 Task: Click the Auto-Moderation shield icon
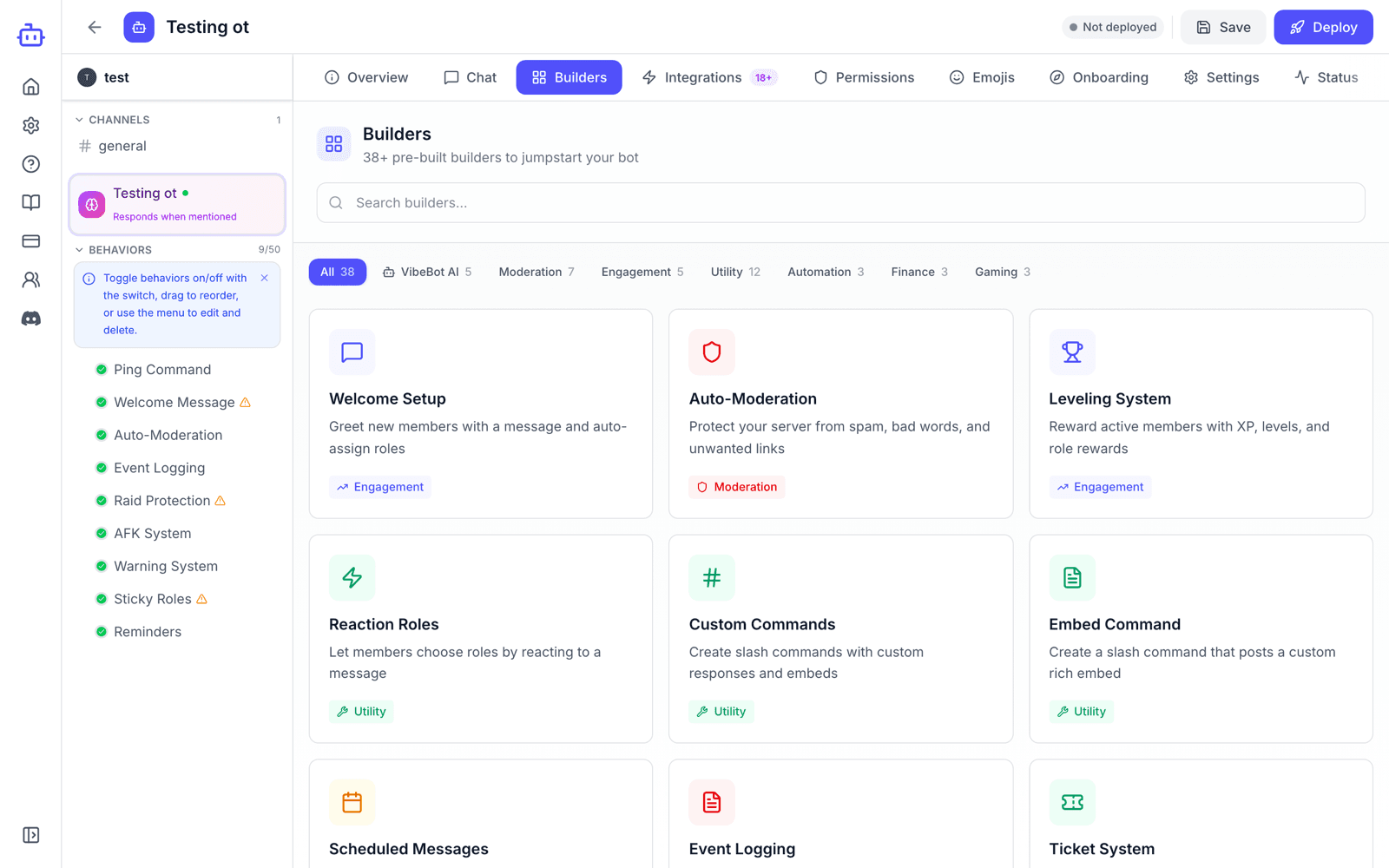click(712, 352)
